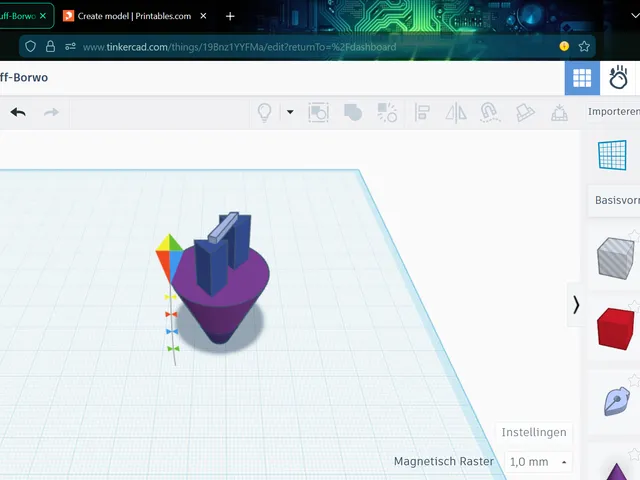Favorite the Scribble shape with its star
The width and height of the screenshot is (640, 480).
pos(635,381)
